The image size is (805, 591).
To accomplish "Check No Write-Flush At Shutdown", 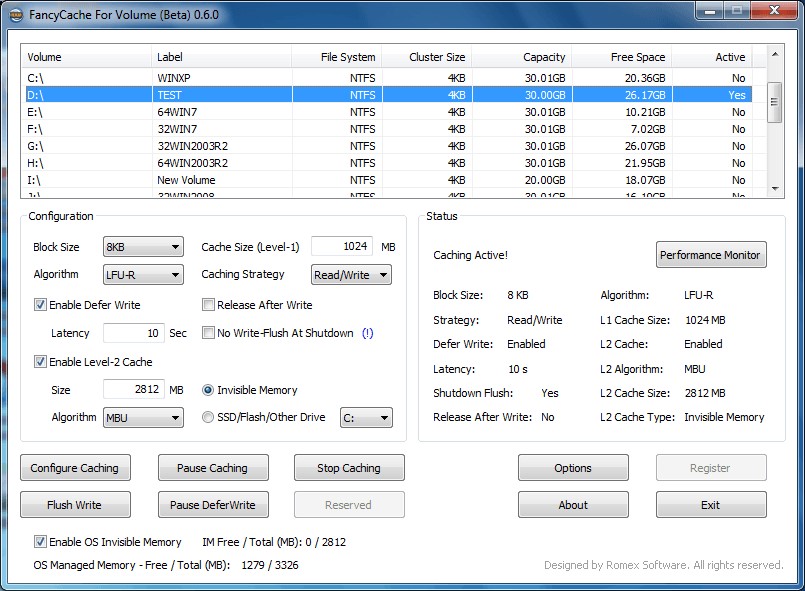I will (x=209, y=333).
